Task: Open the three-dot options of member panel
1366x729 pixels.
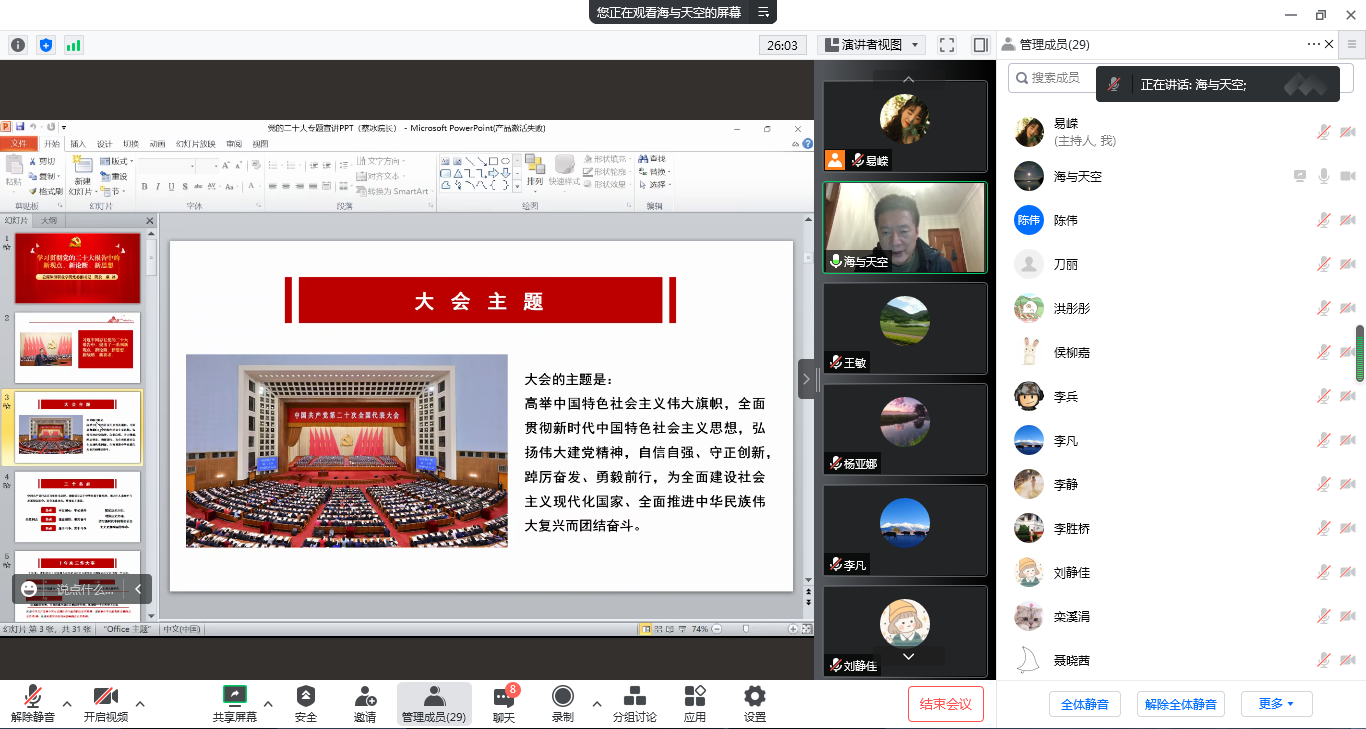Action: pos(1313,44)
